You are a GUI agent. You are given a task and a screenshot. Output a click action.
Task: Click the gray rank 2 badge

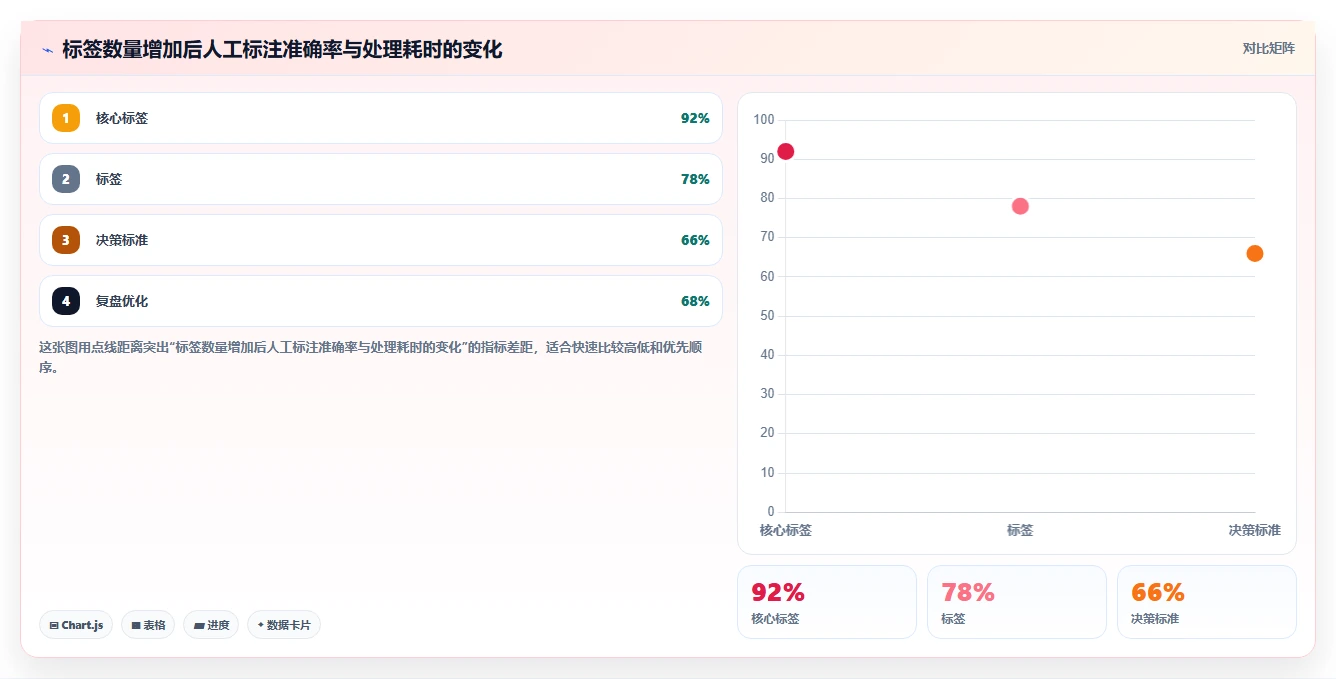[66, 179]
